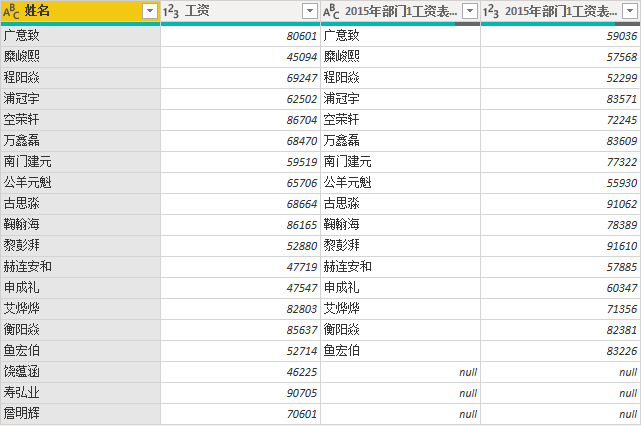Open the filter dropdown for 工资 column

pyautogui.click(x=310, y=10)
